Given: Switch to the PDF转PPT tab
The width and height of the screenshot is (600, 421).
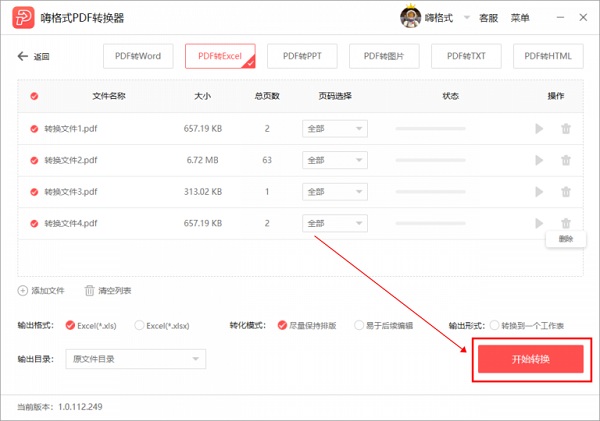Looking at the screenshot, I should pos(303,57).
